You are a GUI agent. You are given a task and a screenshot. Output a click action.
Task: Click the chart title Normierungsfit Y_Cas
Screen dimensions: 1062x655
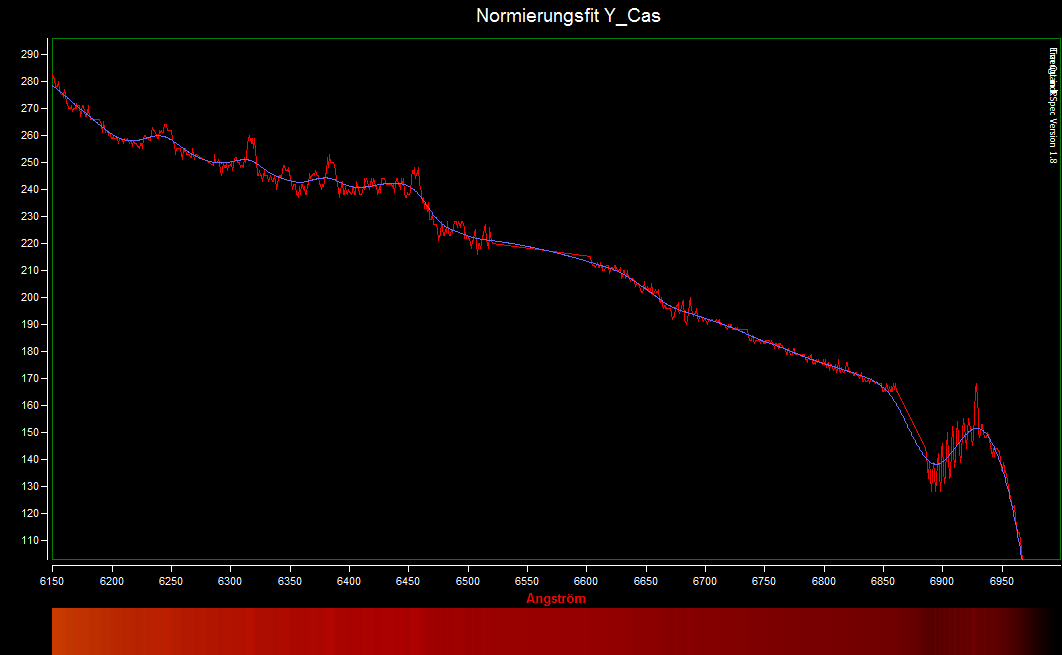point(568,16)
